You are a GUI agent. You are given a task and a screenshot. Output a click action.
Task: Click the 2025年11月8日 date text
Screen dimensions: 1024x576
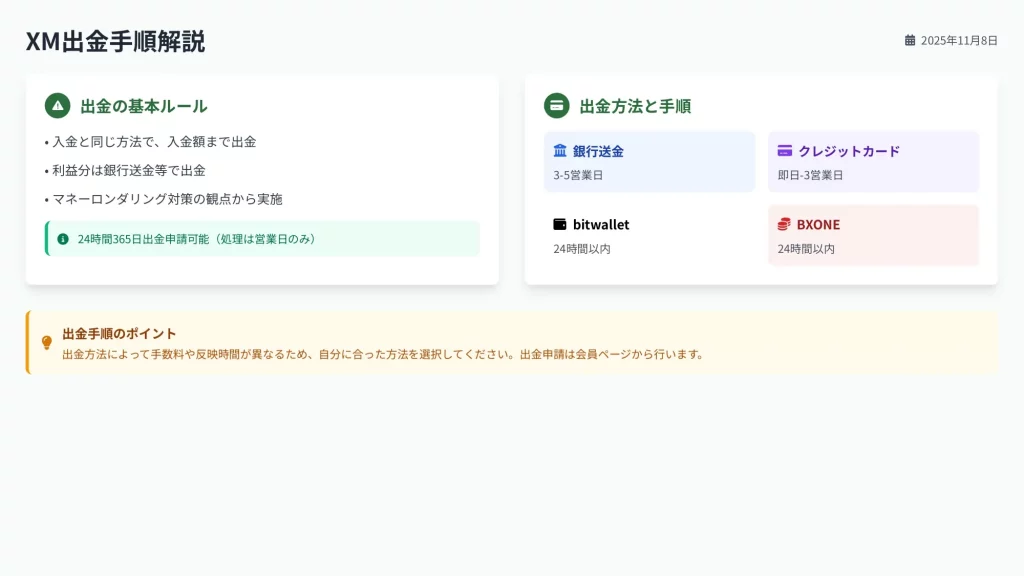coord(959,41)
